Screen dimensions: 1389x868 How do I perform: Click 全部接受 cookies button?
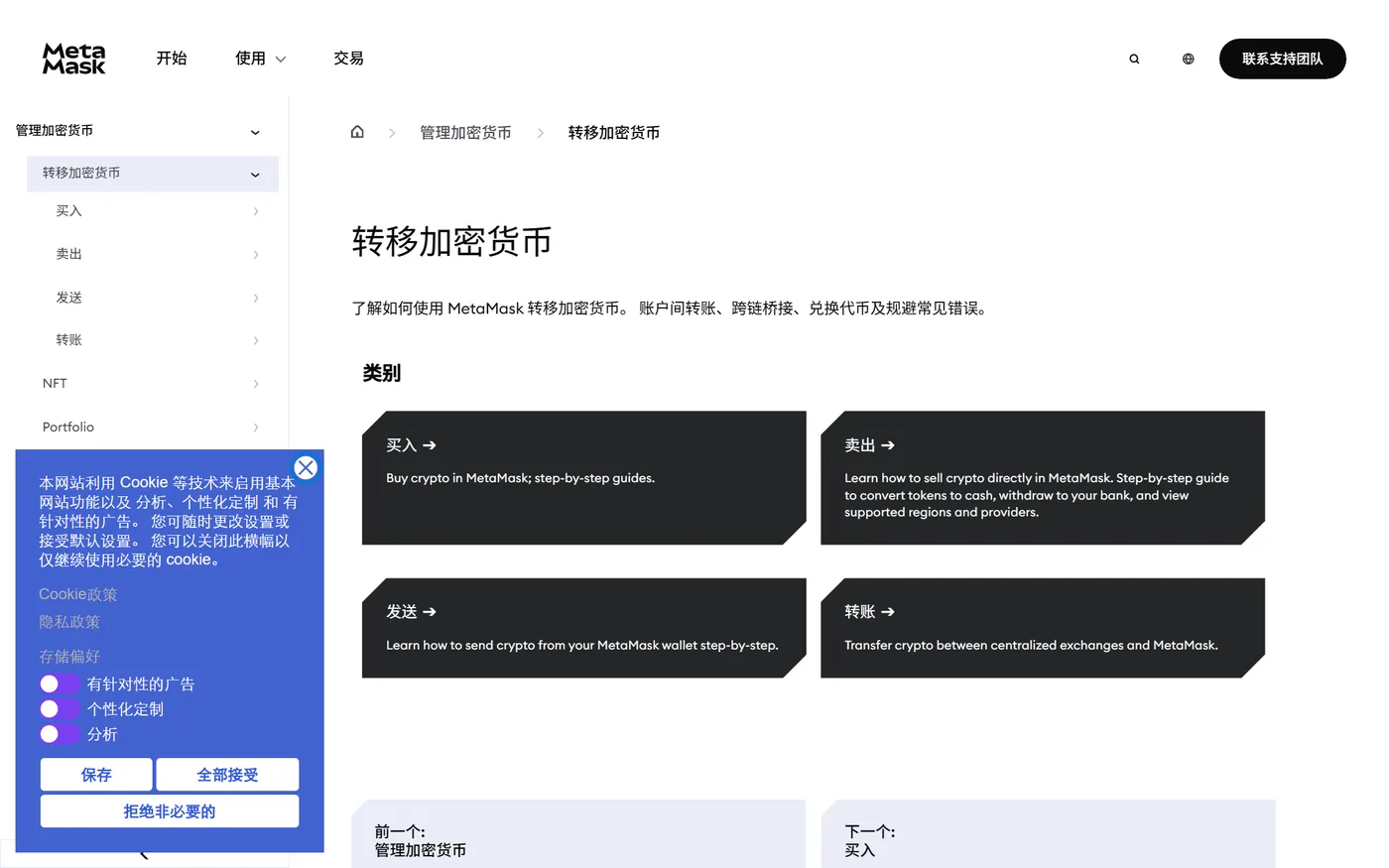pyautogui.click(x=227, y=775)
